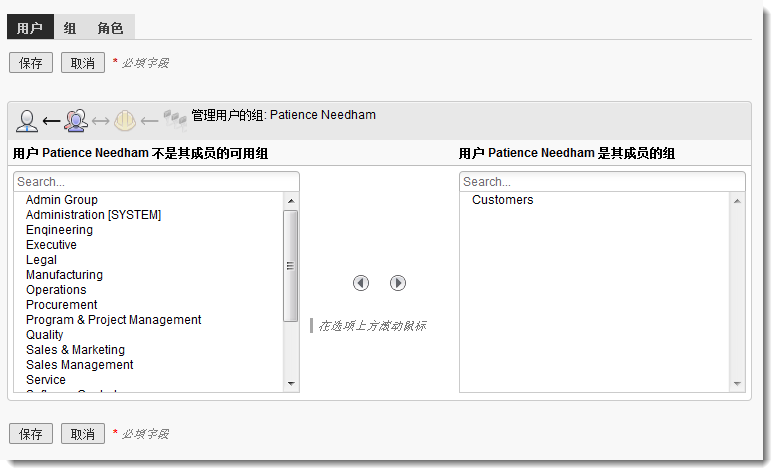Focus the member groups Search field

[x=602, y=182]
